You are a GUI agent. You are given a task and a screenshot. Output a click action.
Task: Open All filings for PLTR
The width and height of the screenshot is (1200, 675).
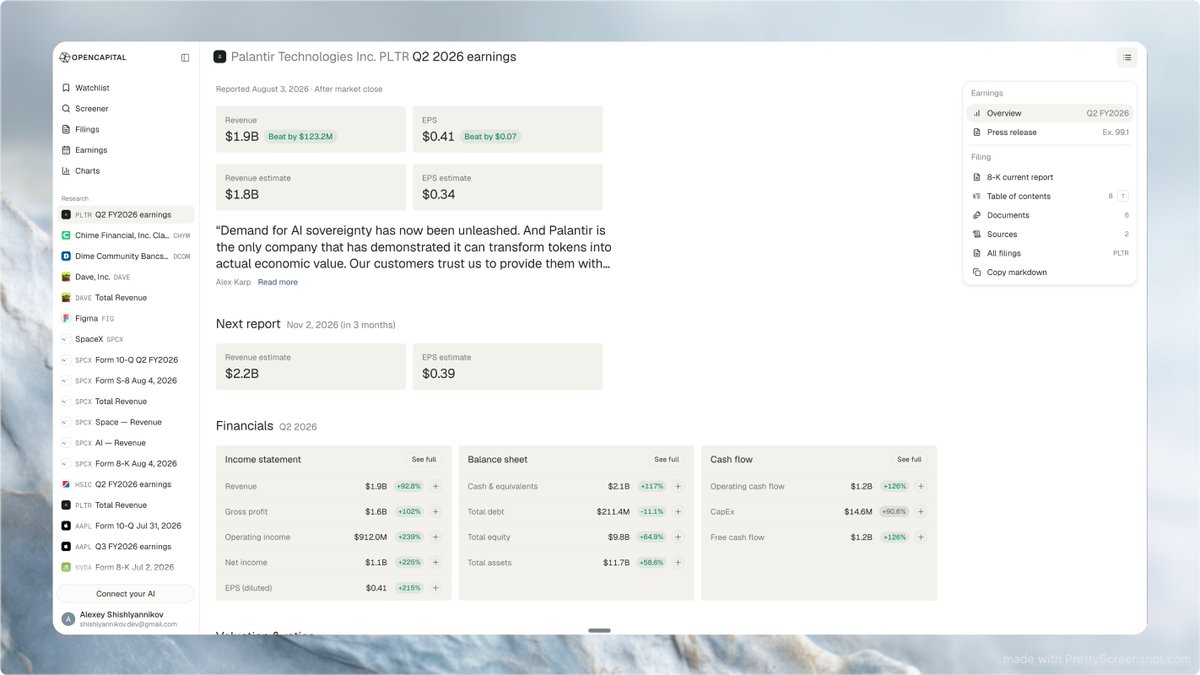click(x=1050, y=253)
